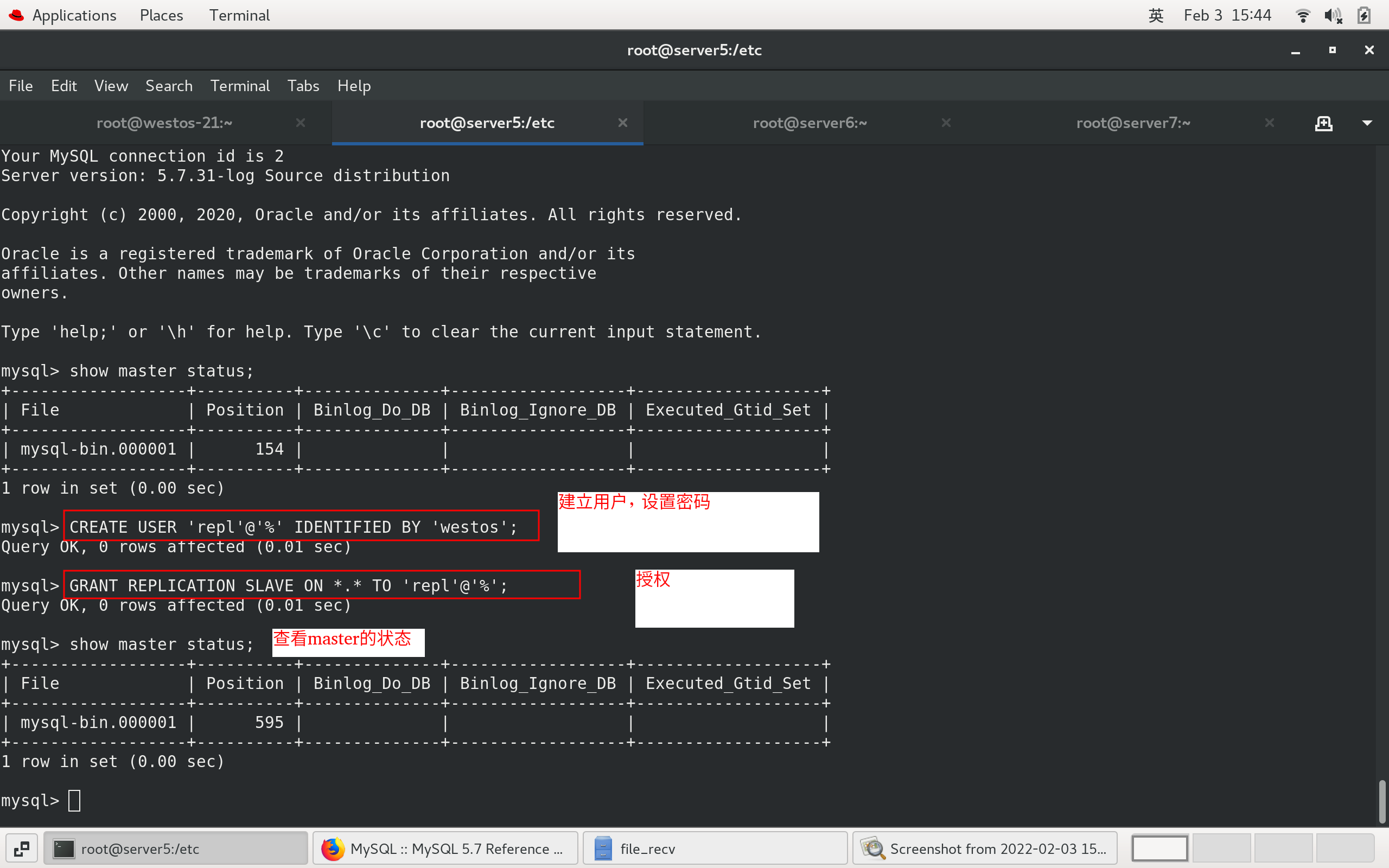The image size is (1389, 868).
Task: Click the Feb 3 15:44 clock
Action: (1228, 15)
